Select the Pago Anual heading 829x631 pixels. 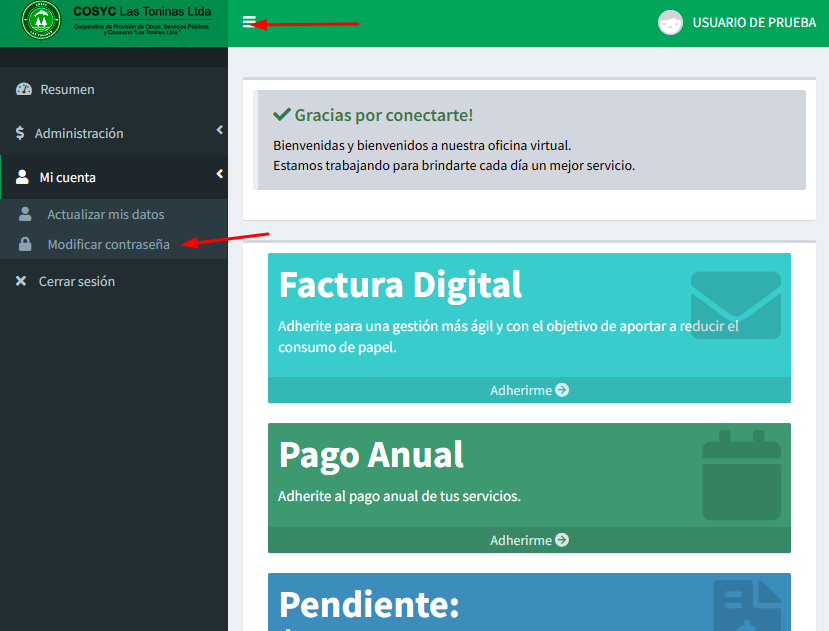click(371, 455)
